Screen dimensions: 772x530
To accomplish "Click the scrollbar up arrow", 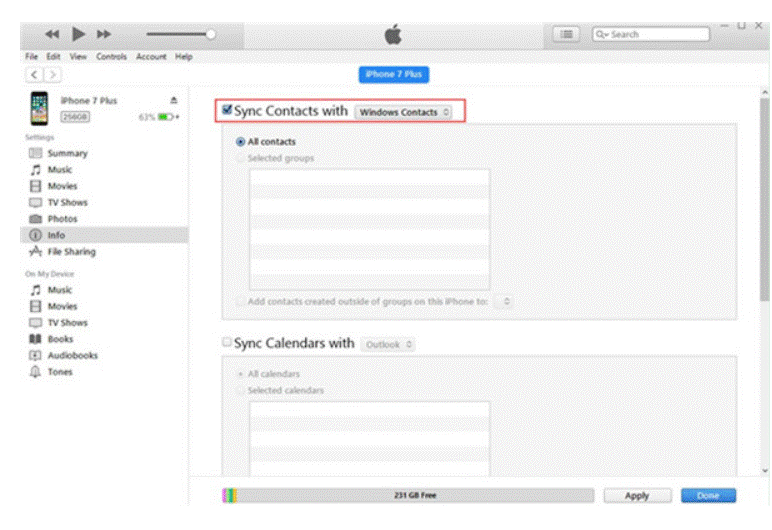I will (x=765, y=92).
